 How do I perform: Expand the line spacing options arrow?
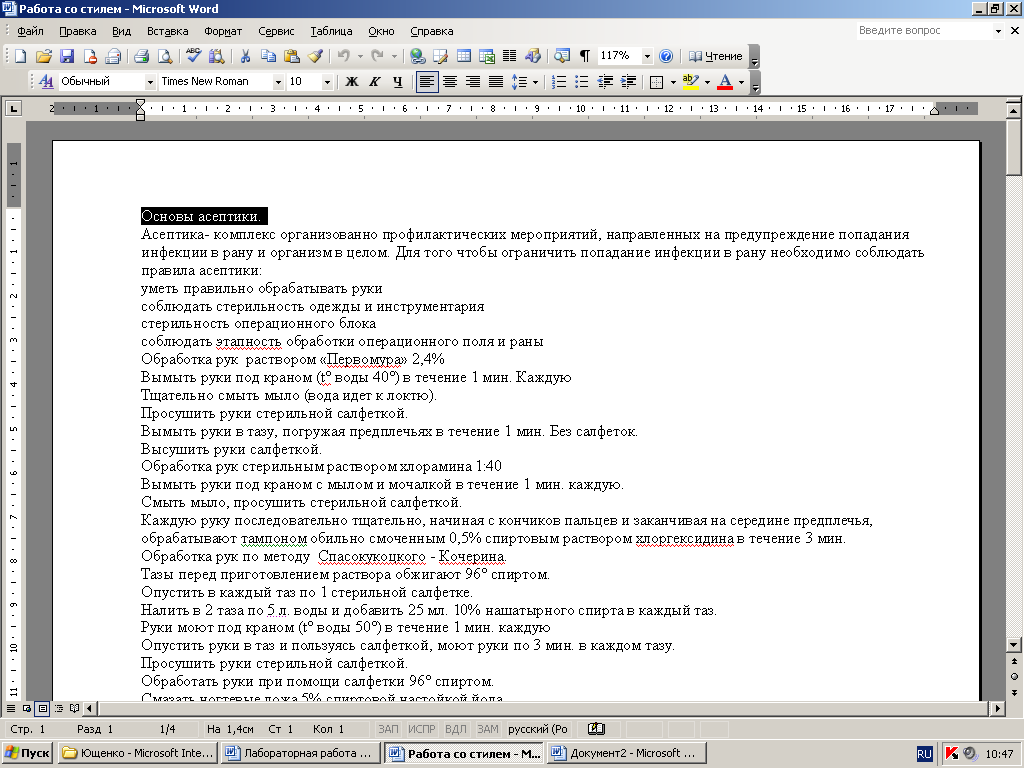pos(536,82)
